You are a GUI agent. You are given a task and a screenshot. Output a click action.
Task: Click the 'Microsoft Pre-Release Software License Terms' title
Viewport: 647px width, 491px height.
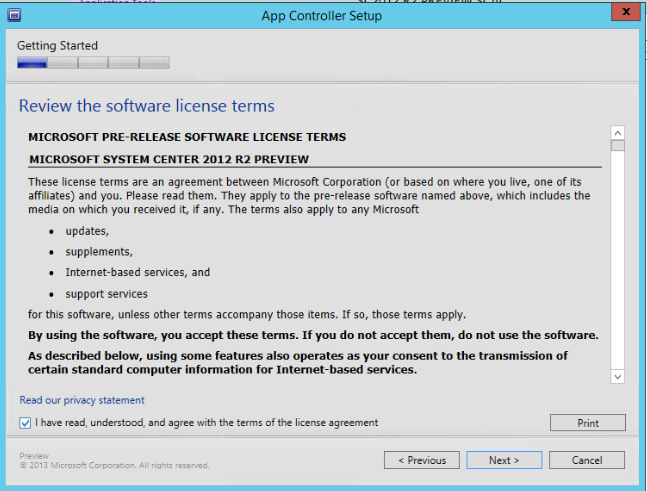point(187,137)
